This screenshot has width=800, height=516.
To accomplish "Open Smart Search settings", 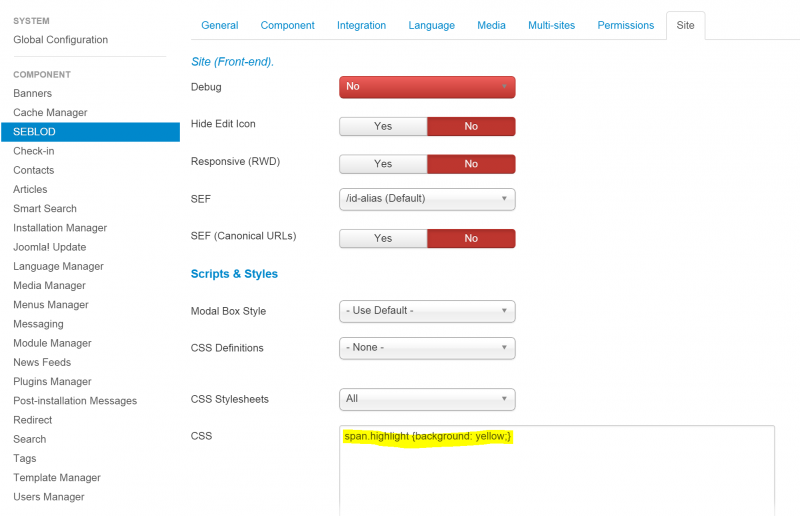I will pyautogui.click(x=45, y=209).
